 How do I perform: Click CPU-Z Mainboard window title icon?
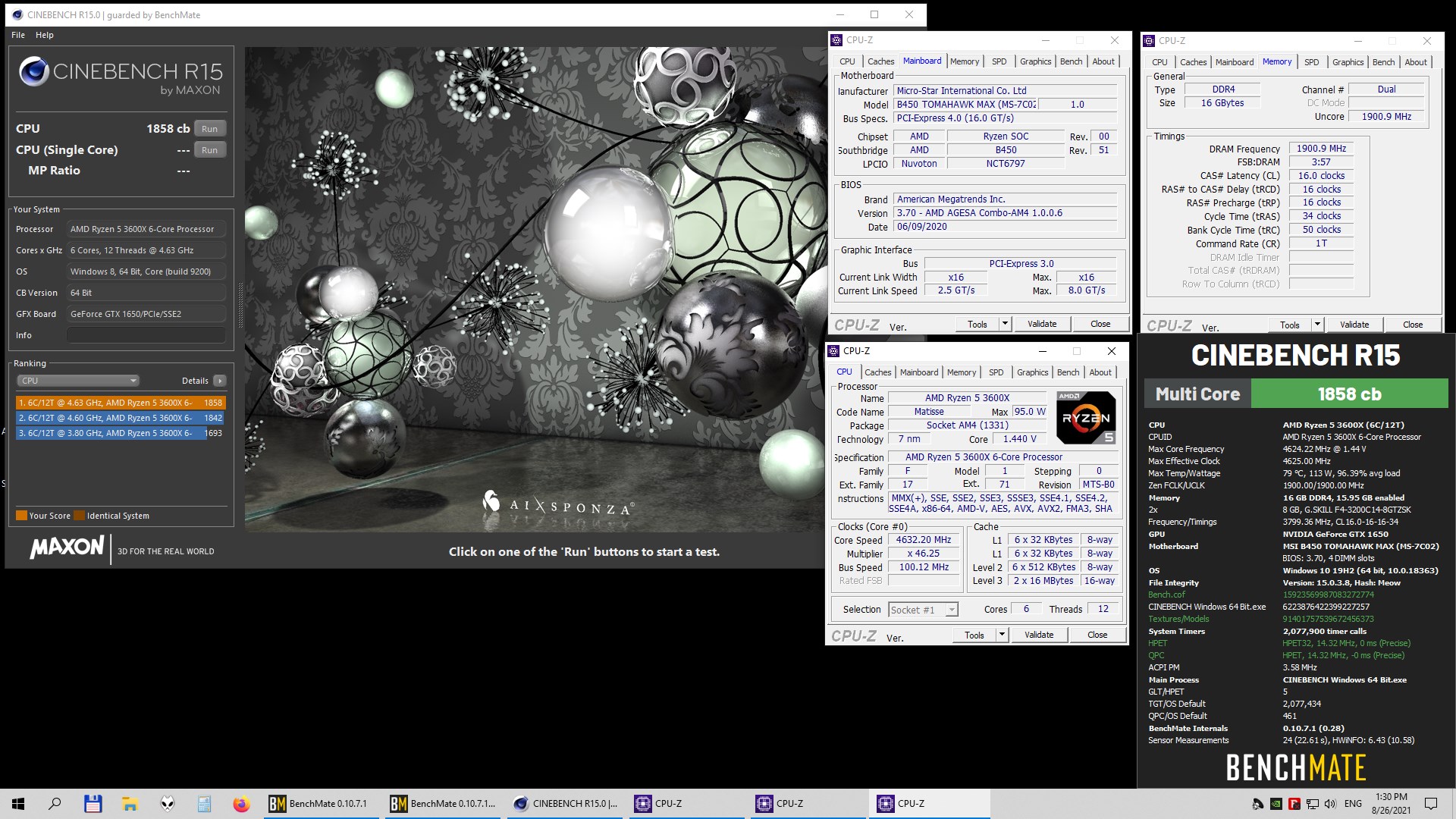(x=836, y=40)
